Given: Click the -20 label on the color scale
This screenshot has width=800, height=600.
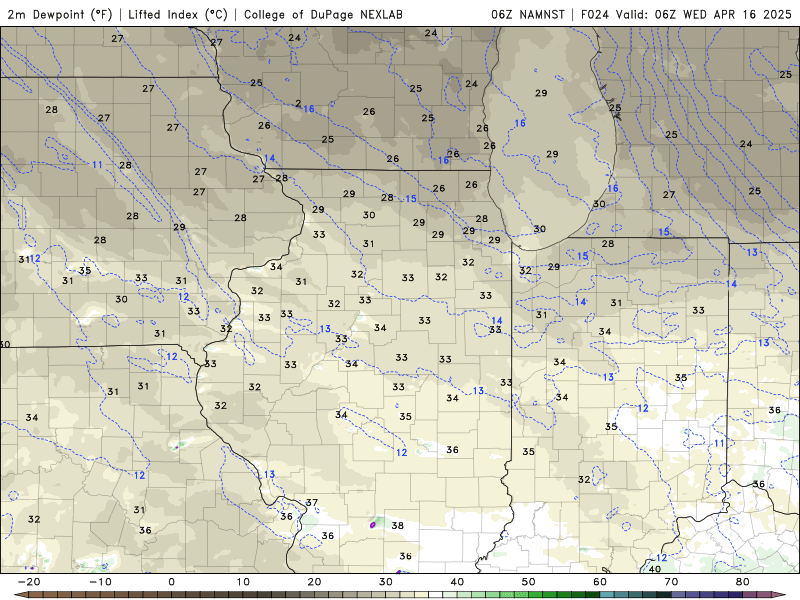Looking at the screenshot, I should 29,582.
